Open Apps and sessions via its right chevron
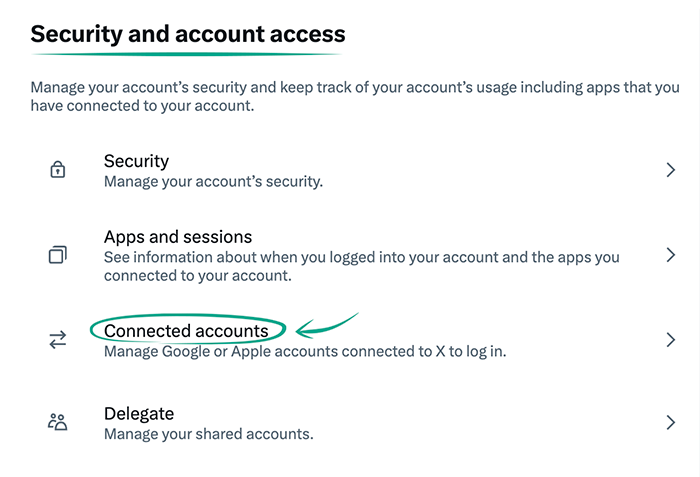700x477 pixels. pos(671,256)
